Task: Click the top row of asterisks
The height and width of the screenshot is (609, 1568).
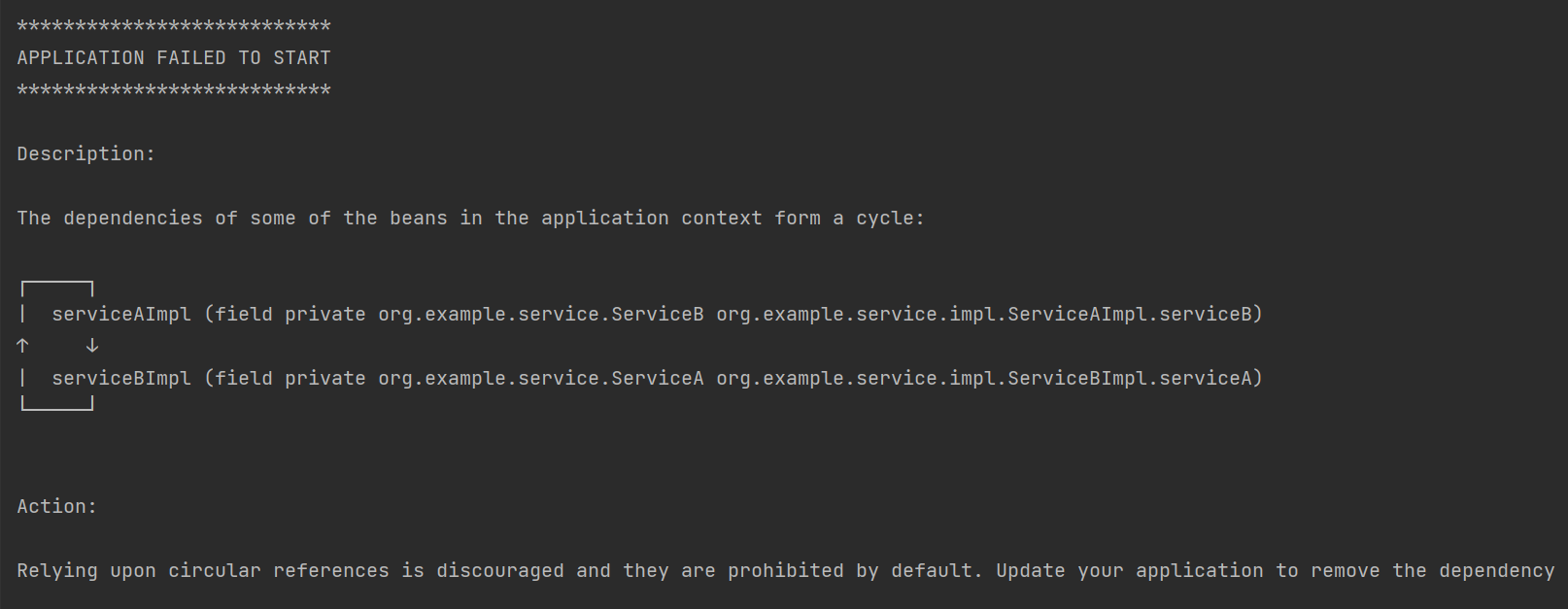Action: click(174, 26)
